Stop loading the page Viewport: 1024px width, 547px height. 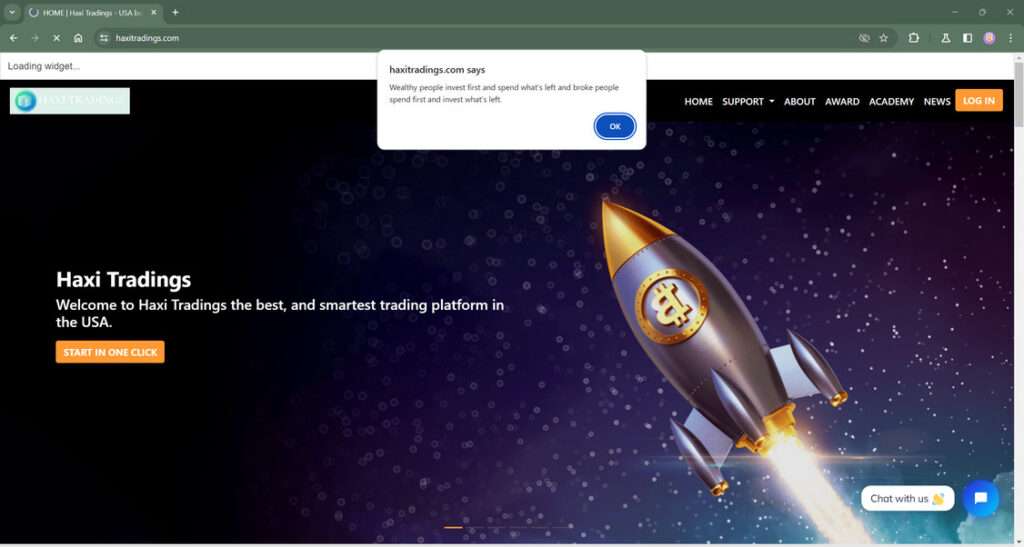click(56, 38)
